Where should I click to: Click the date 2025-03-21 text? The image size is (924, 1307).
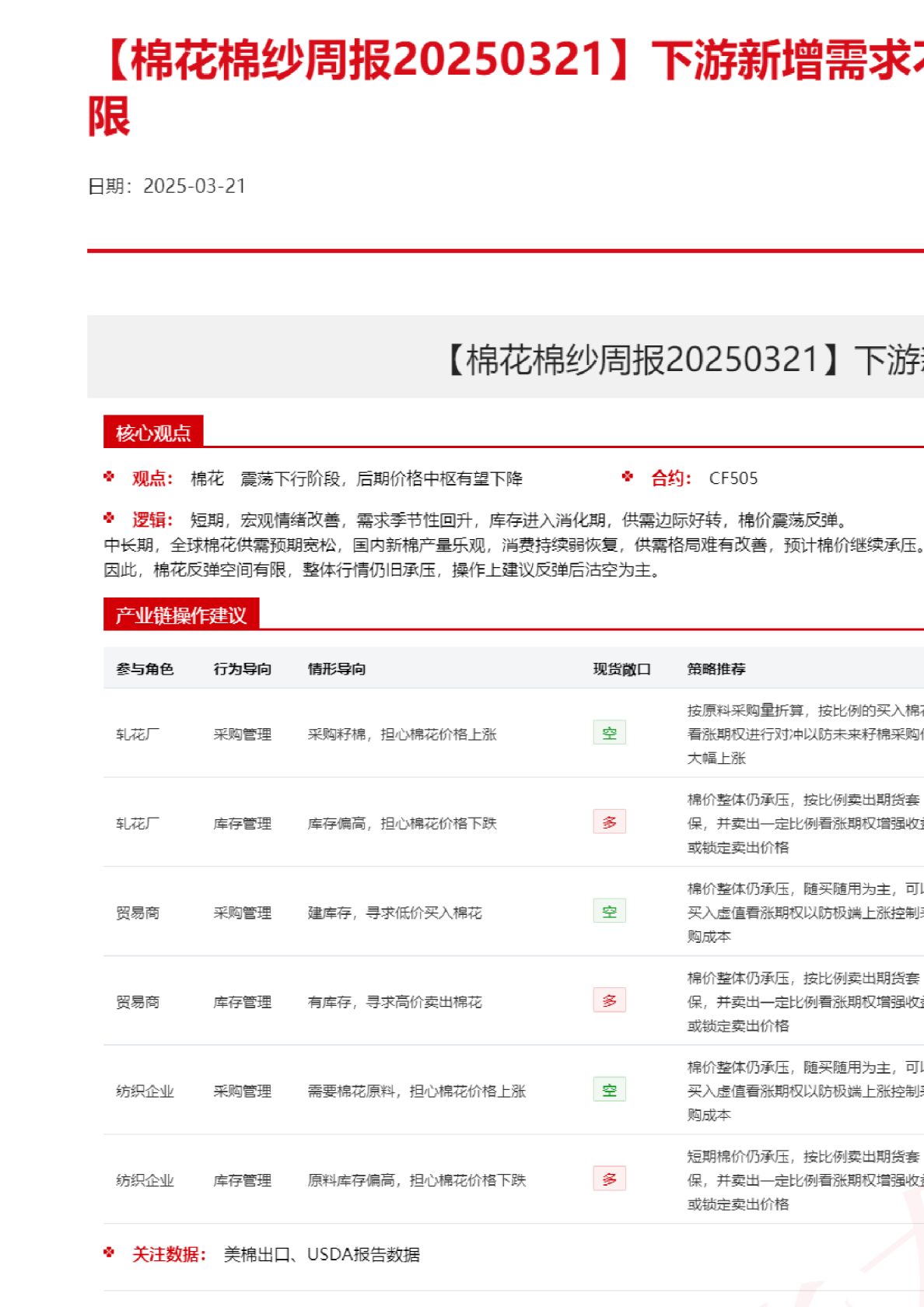[194, 187]
